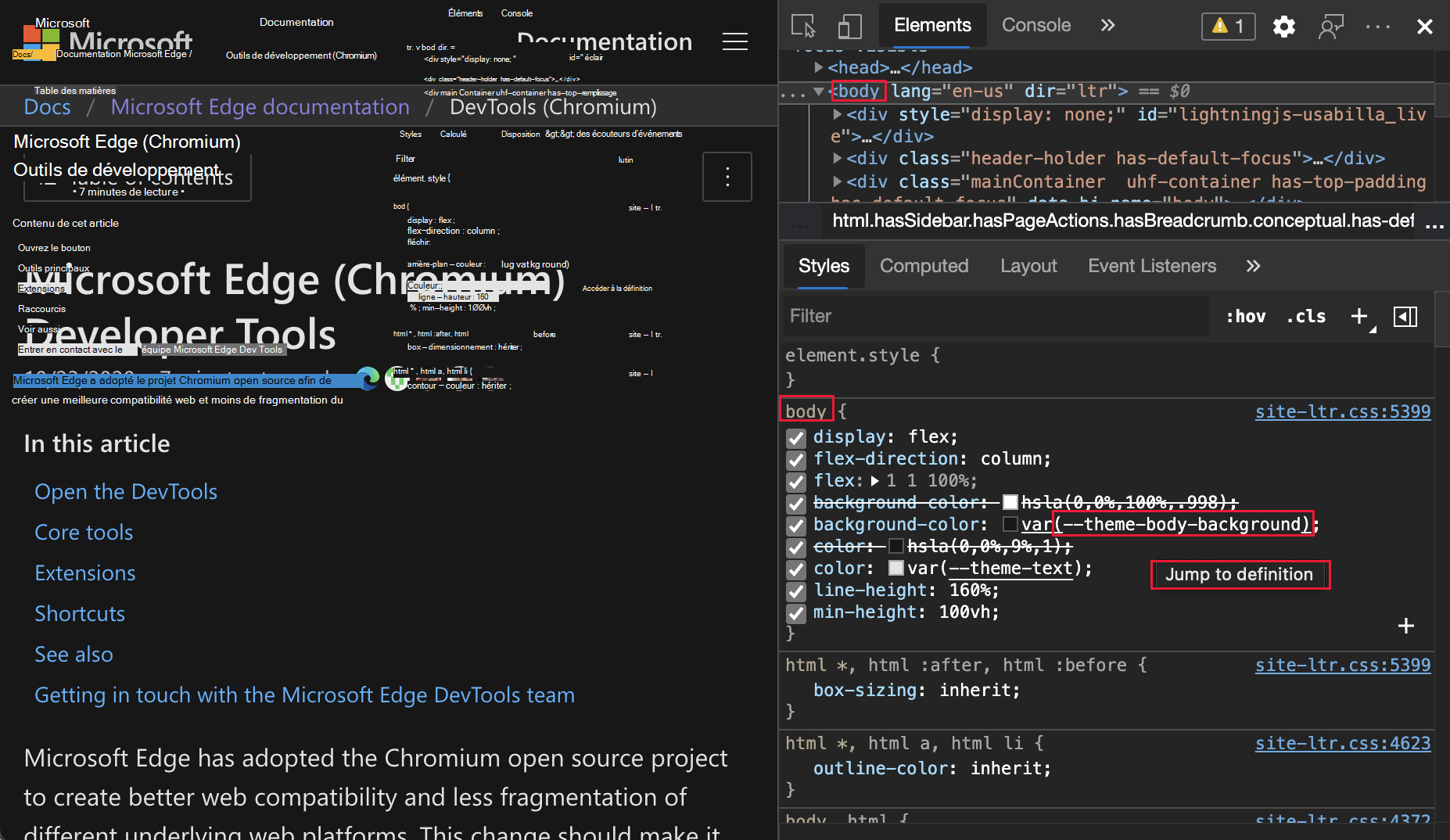Uncheck the display: flex property
1450x840 pixels.
795,438
